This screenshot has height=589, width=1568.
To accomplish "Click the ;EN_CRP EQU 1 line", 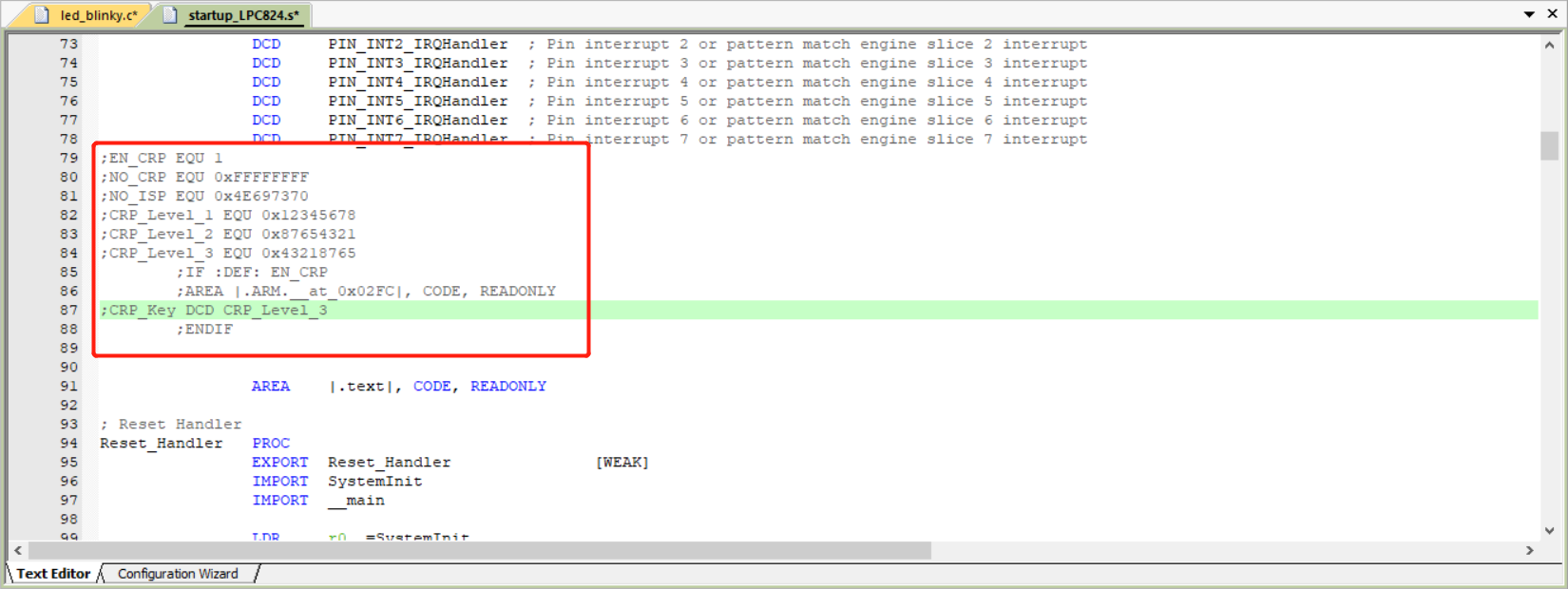I will (162, 159).
